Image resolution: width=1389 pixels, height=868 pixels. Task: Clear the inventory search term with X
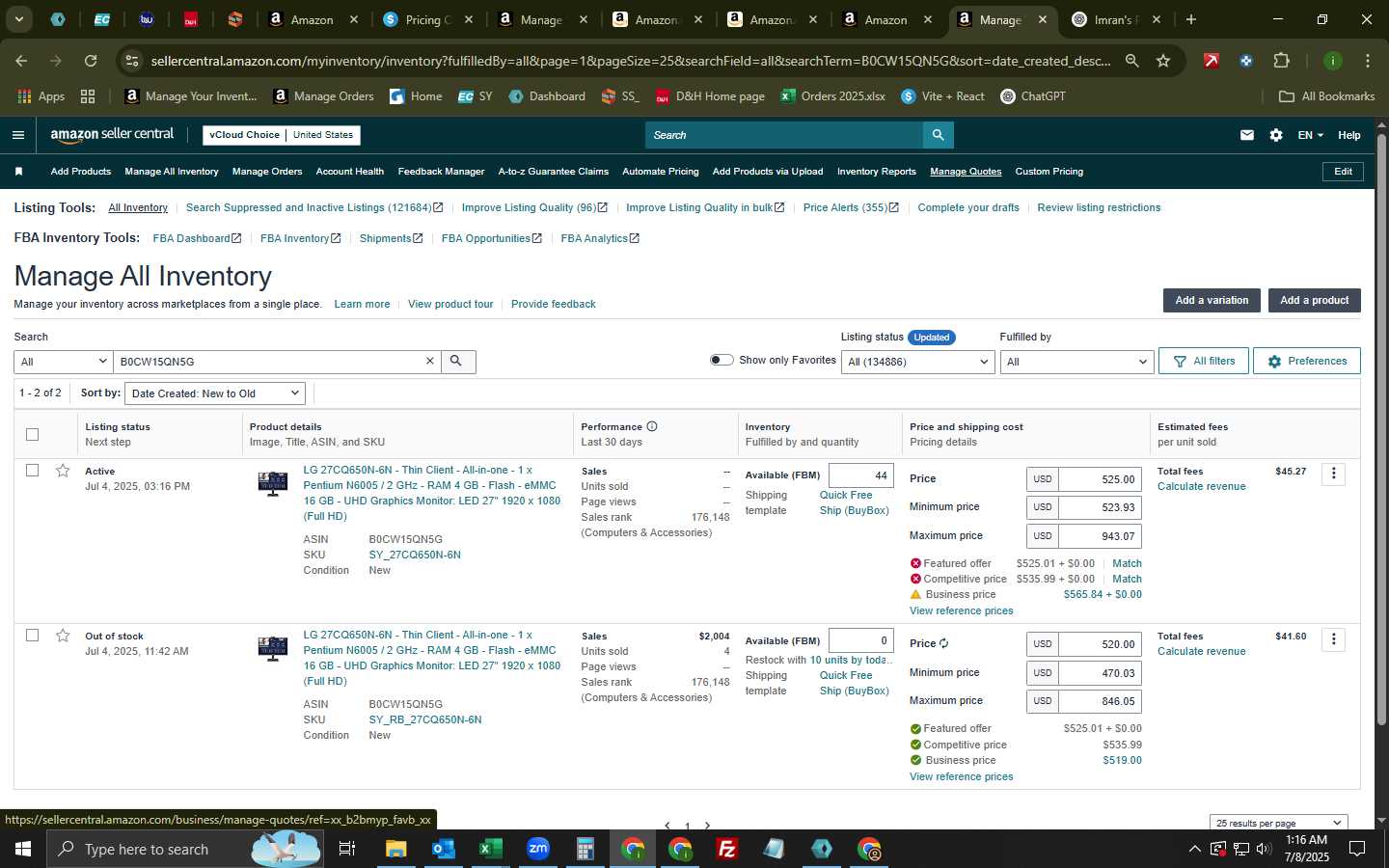(x=430, y=361)
